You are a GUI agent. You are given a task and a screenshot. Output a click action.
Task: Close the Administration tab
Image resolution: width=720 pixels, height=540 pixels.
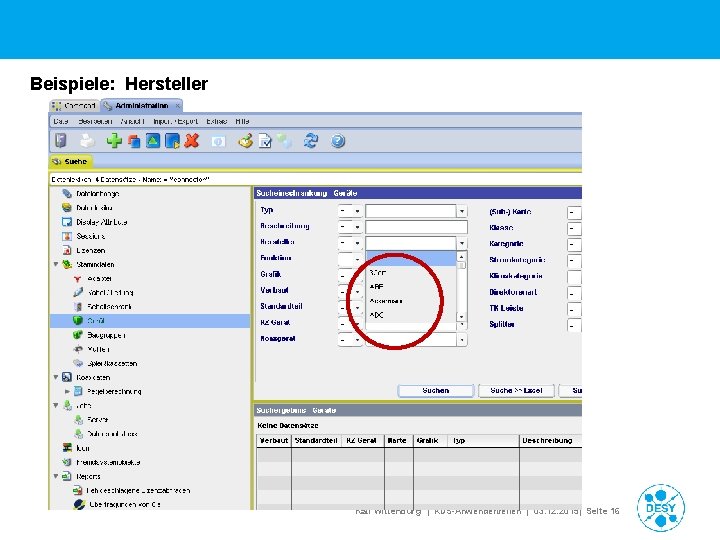point(177,106)
